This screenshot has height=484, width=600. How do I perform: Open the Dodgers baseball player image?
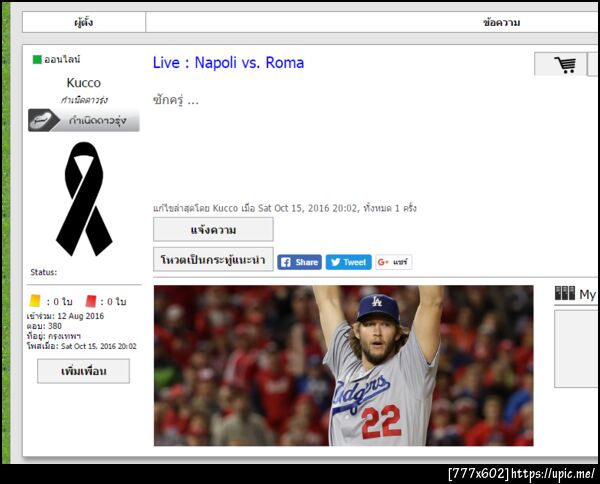[344, 365]
